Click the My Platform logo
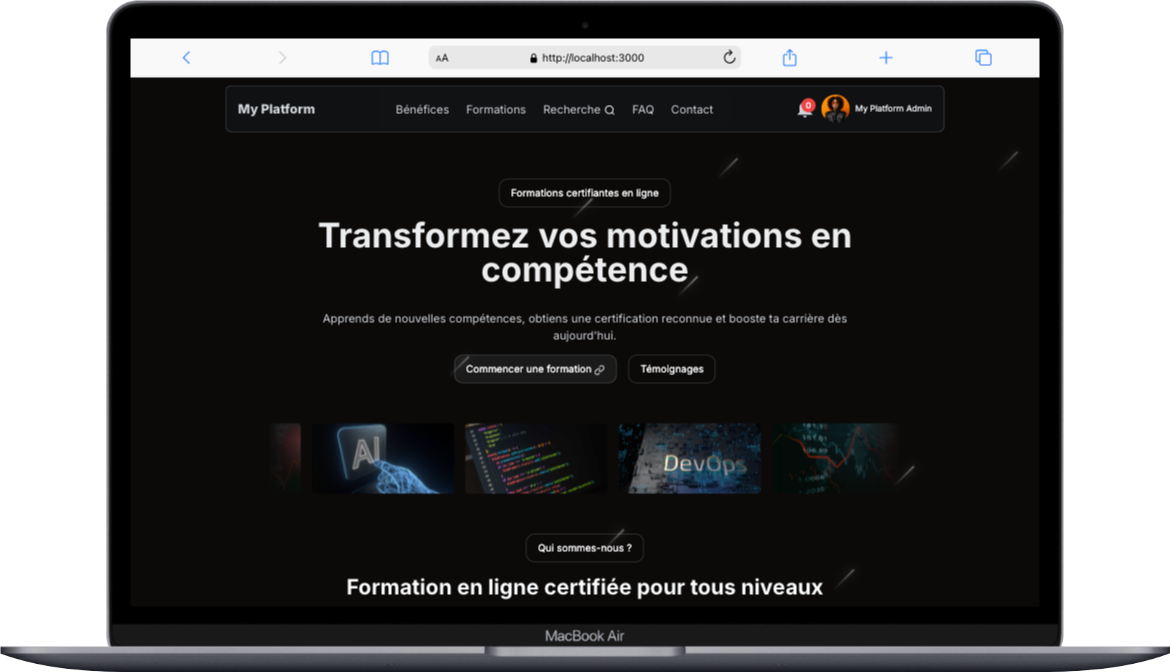 pos(276,109)
